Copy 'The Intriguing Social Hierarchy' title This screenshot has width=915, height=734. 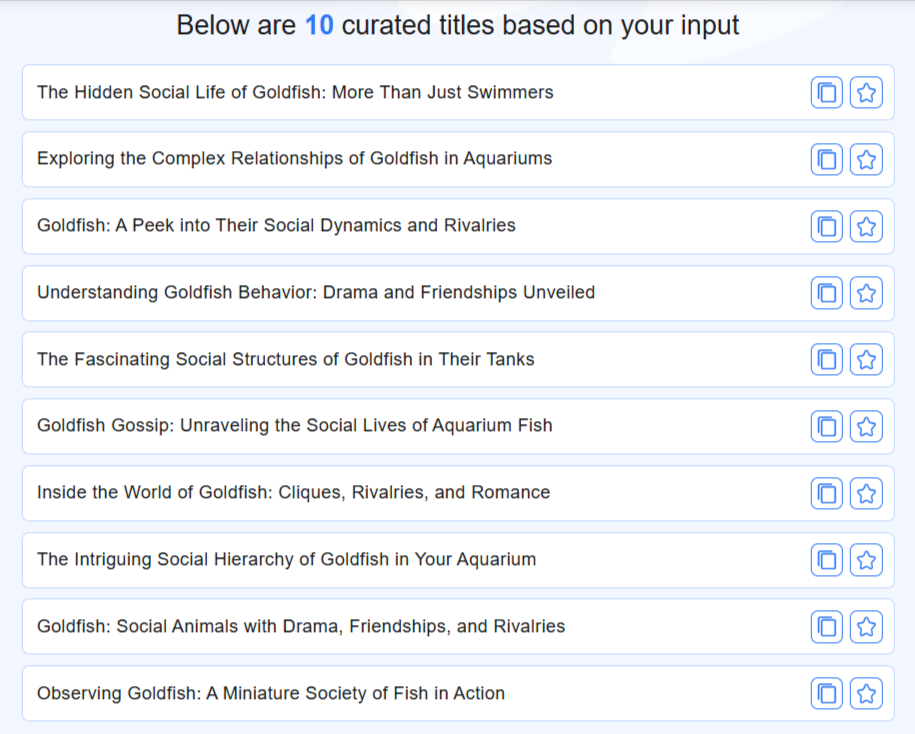click(826, 560)
